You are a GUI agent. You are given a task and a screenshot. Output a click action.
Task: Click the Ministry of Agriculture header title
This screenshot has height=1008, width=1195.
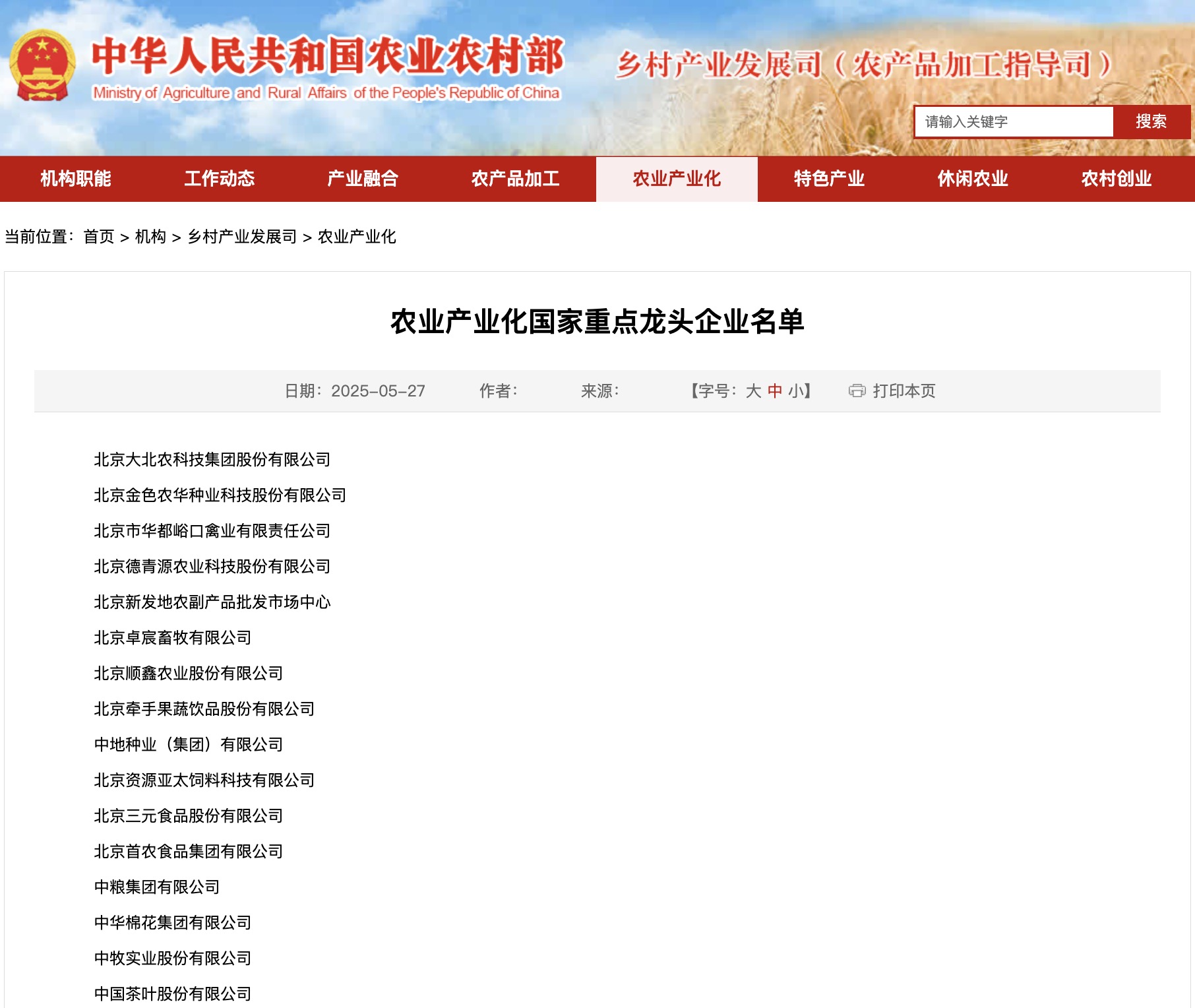pyautogui.click(x=327, y=69)
